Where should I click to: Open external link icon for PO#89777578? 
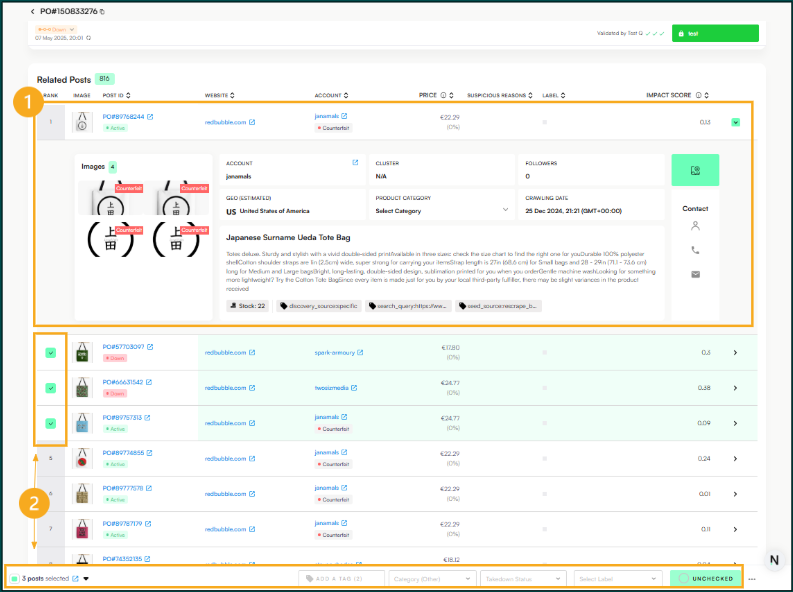point(149,488)
